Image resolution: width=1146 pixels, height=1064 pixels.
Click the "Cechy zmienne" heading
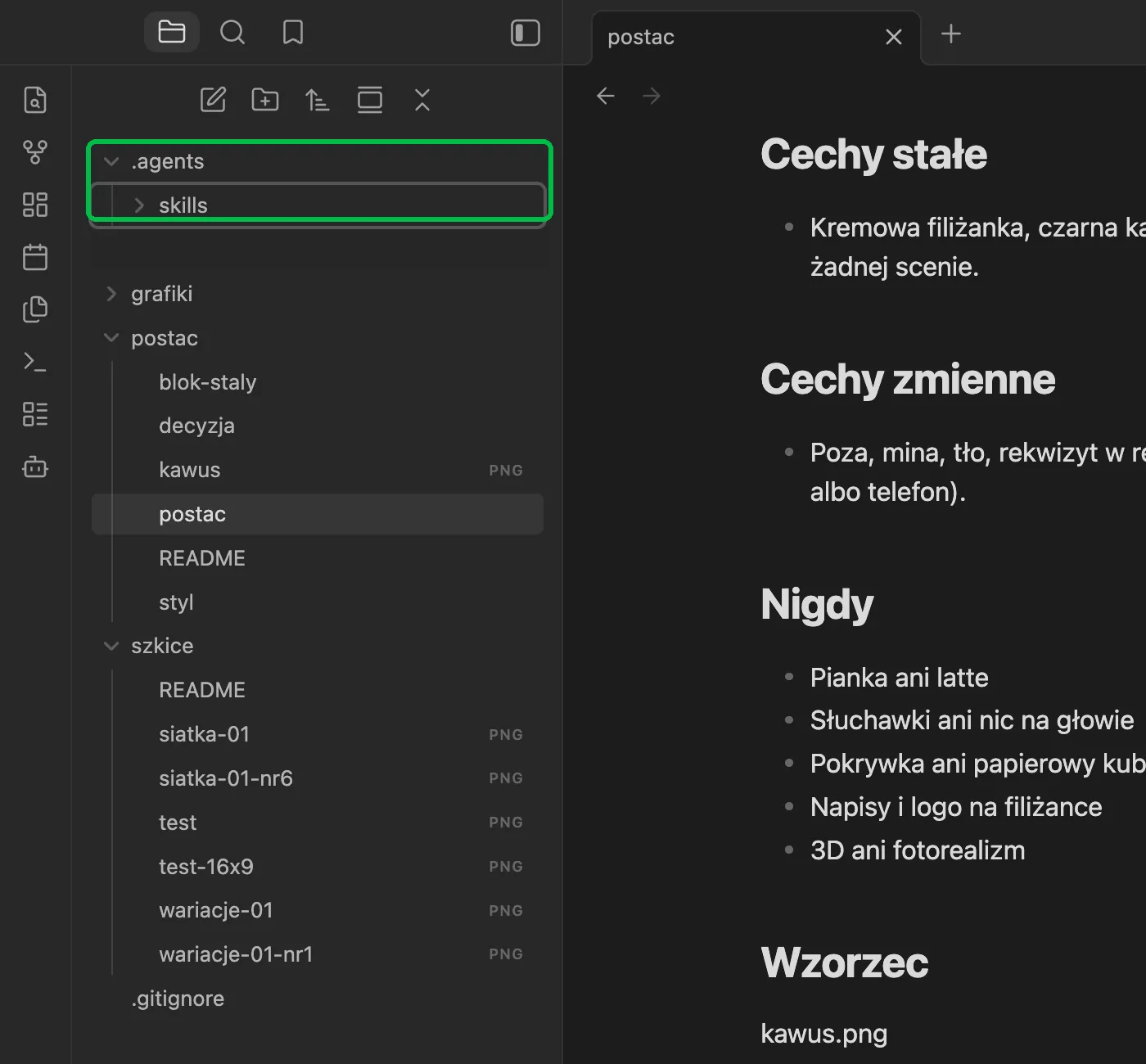[x=908, y=380]
